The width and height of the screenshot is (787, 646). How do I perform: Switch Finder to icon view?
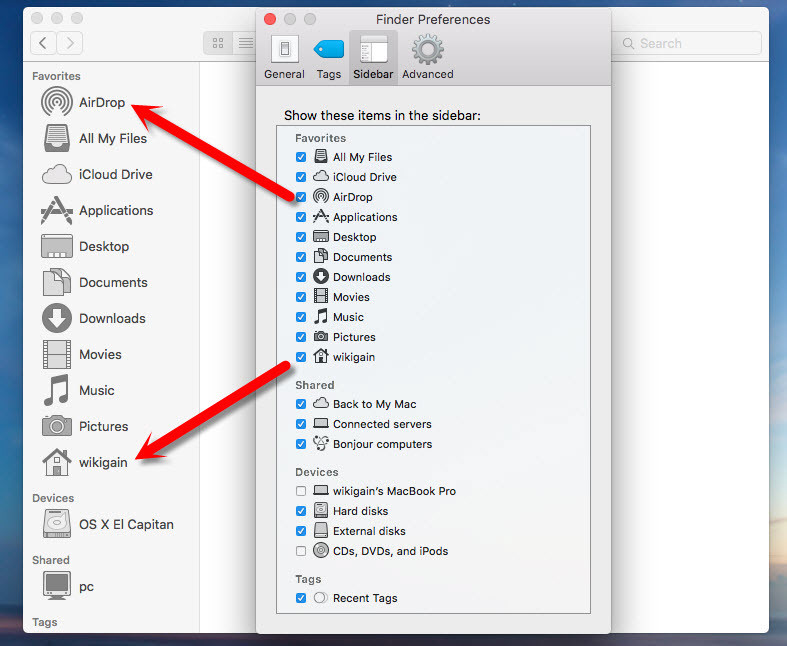click(x=218, y=43)
